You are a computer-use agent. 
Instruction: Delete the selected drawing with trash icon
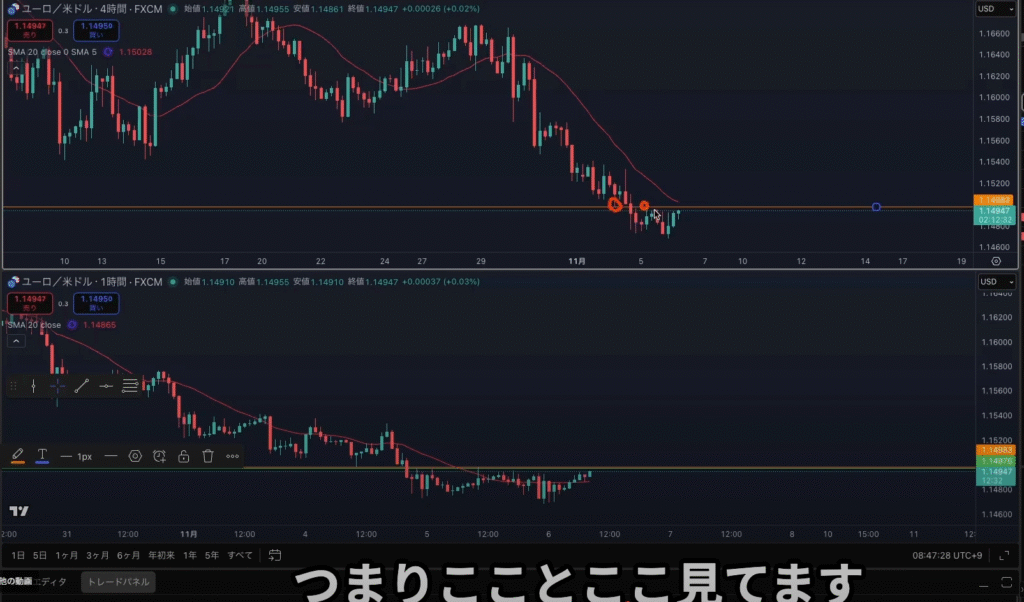click(x=208, y=456)
